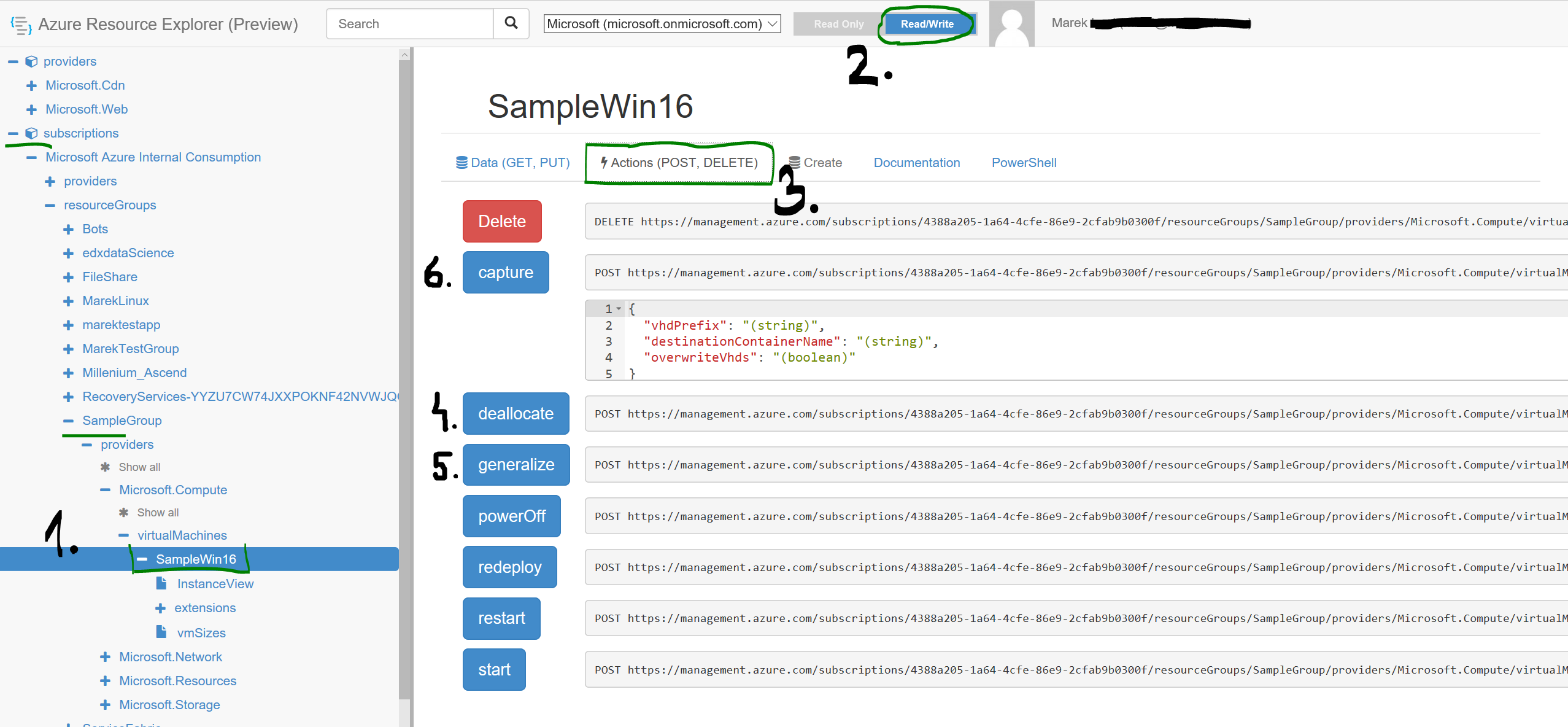Click the powerOff button
Image resolution: width=1568 pixels, height=727 pixels.
(x=512, y=516)
